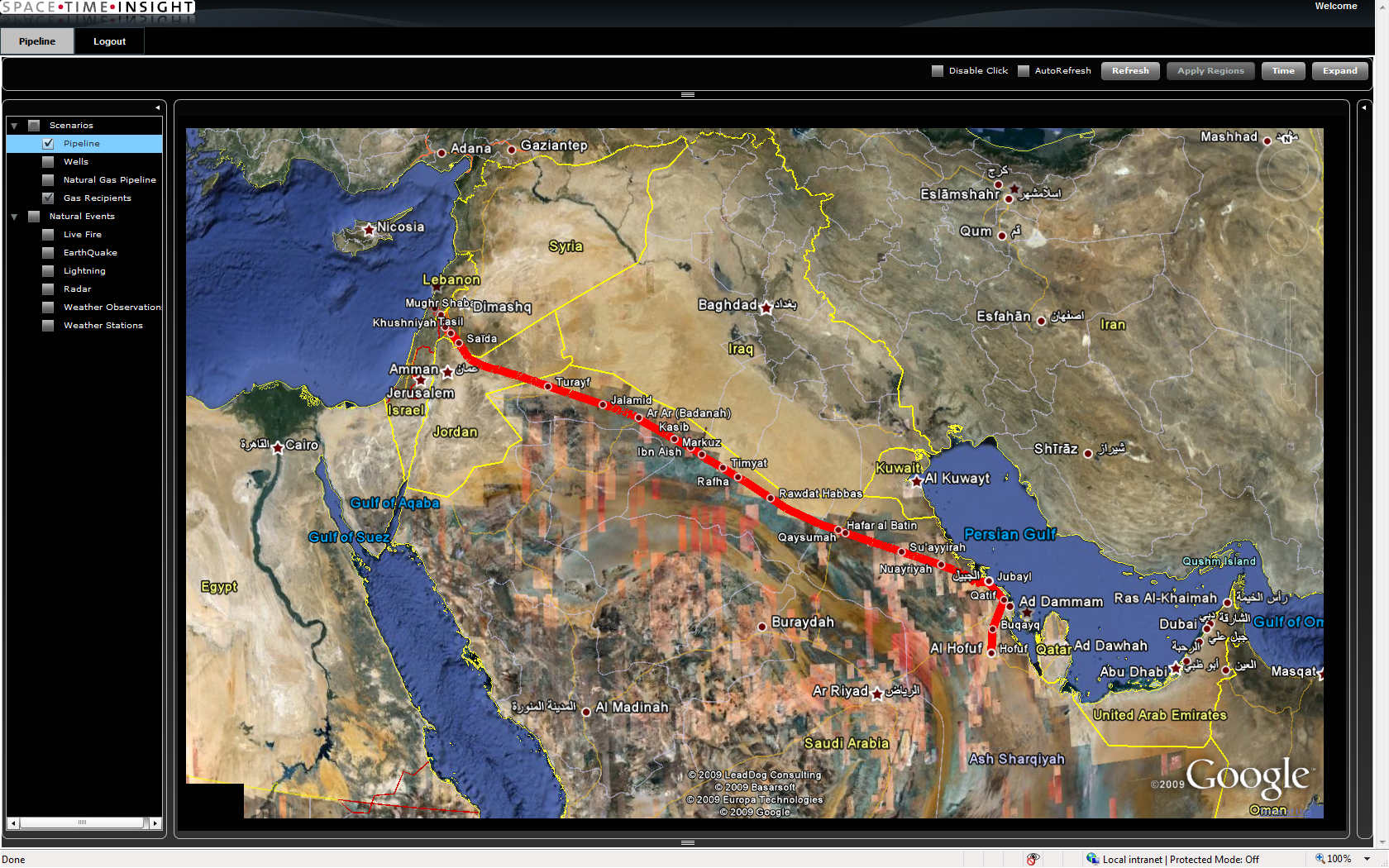Click the Al Kuwayt star marker
Image resolution: width=1389 pixels, height=868 pixels.
(x=916, y=480)
